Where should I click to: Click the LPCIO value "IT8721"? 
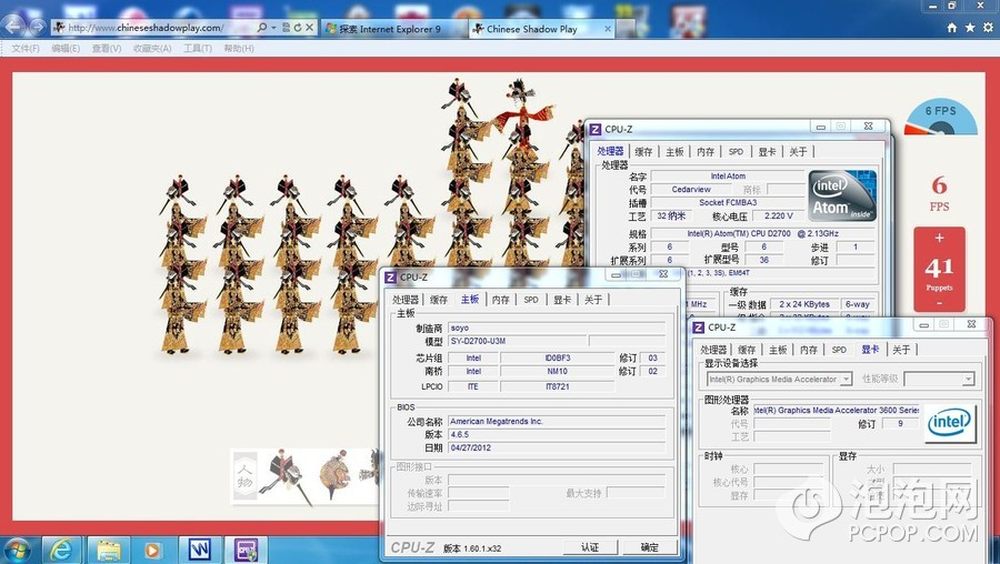click(x=557, y=387)
